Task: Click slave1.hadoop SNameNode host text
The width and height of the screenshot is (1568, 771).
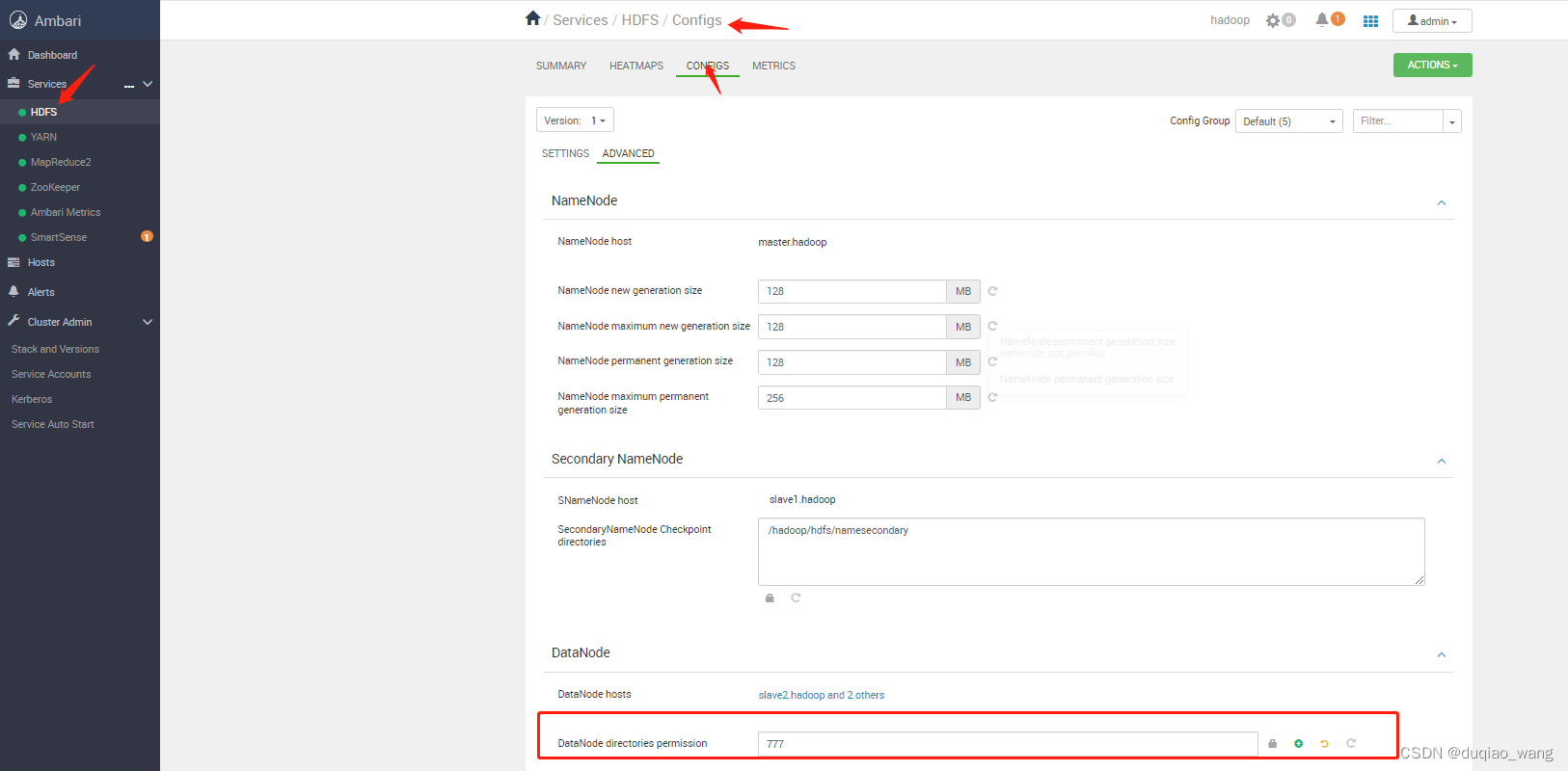Action: tap(802, 499)
